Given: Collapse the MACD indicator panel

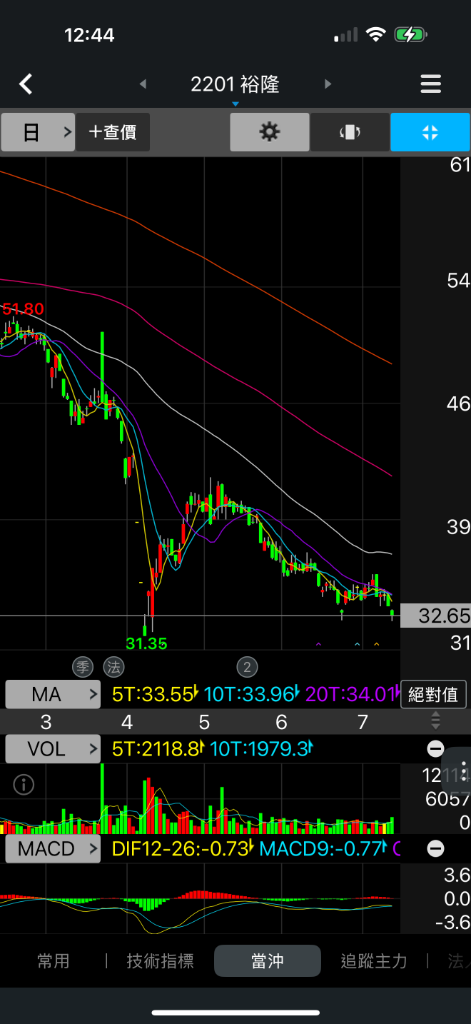Looking at the screenshot, I should (436, 848).
